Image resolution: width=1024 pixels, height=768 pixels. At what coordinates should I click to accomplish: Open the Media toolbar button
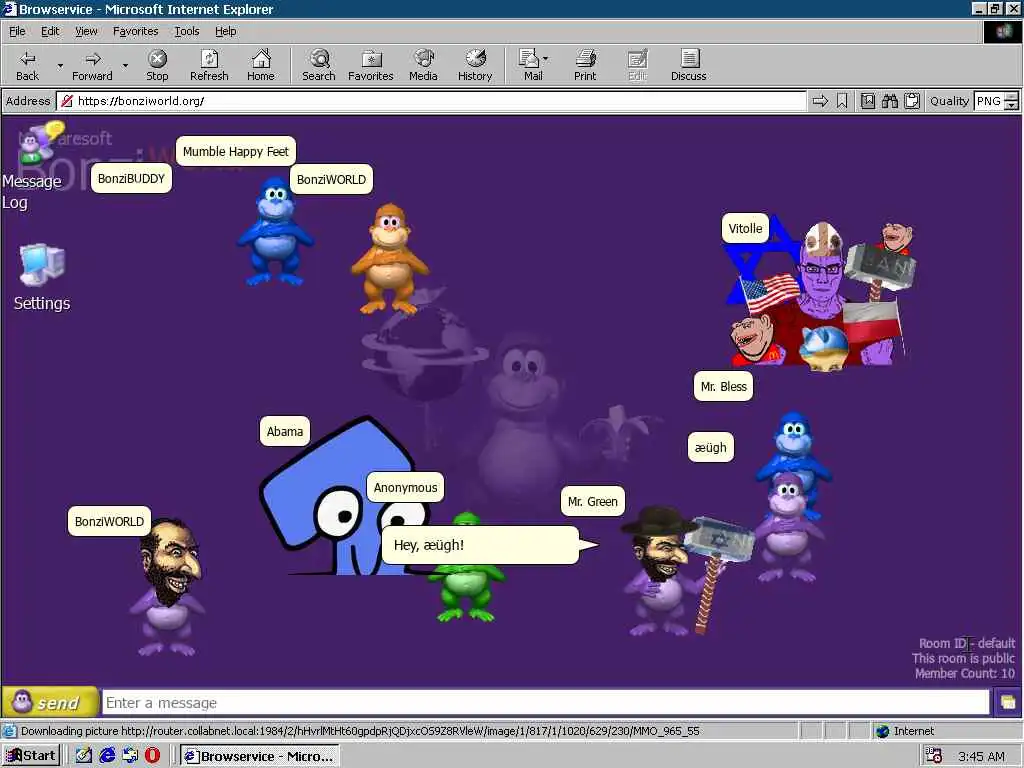click(x=423, y=65)
